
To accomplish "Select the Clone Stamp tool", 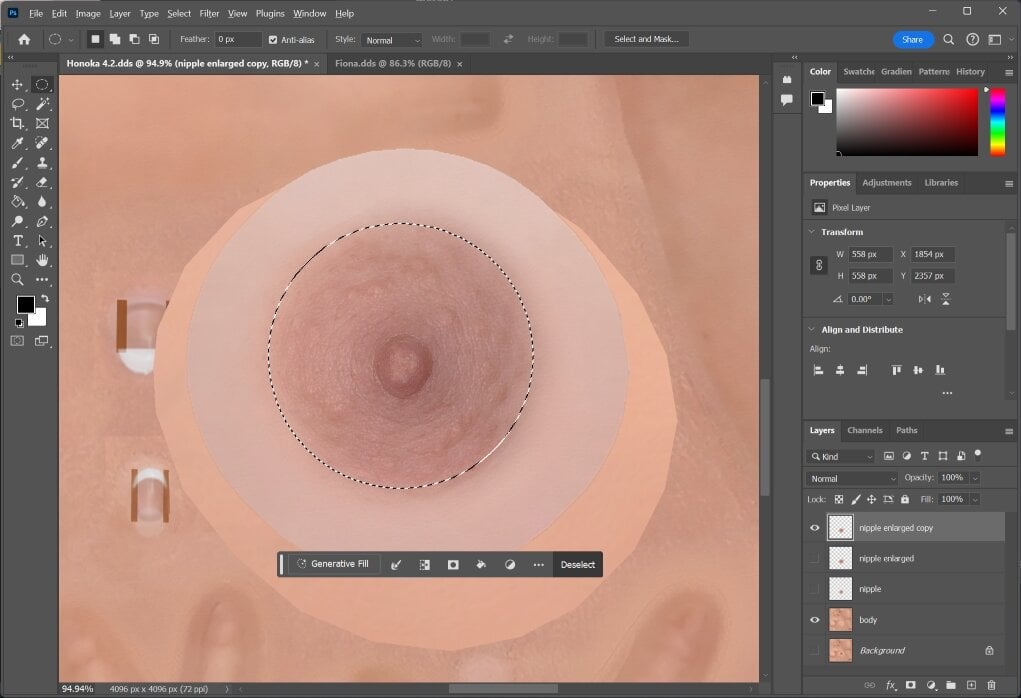I will pyautogui.click(x=42, y=163).
